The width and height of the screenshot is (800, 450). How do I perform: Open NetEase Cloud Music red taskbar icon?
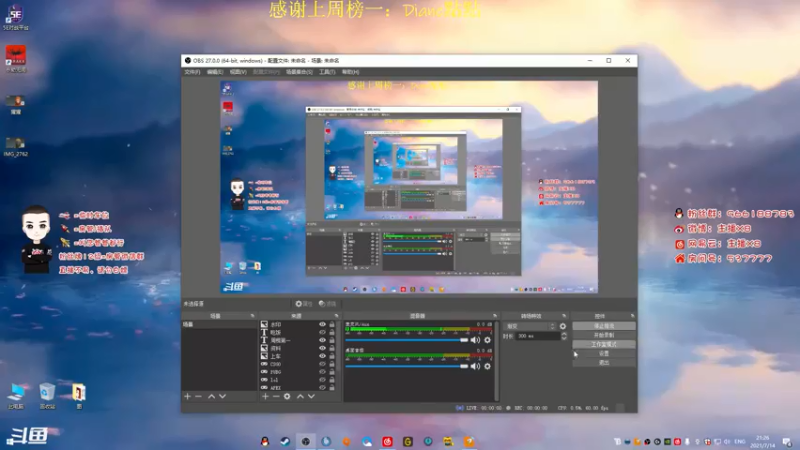pyautogui.click(x=387, y=441)
